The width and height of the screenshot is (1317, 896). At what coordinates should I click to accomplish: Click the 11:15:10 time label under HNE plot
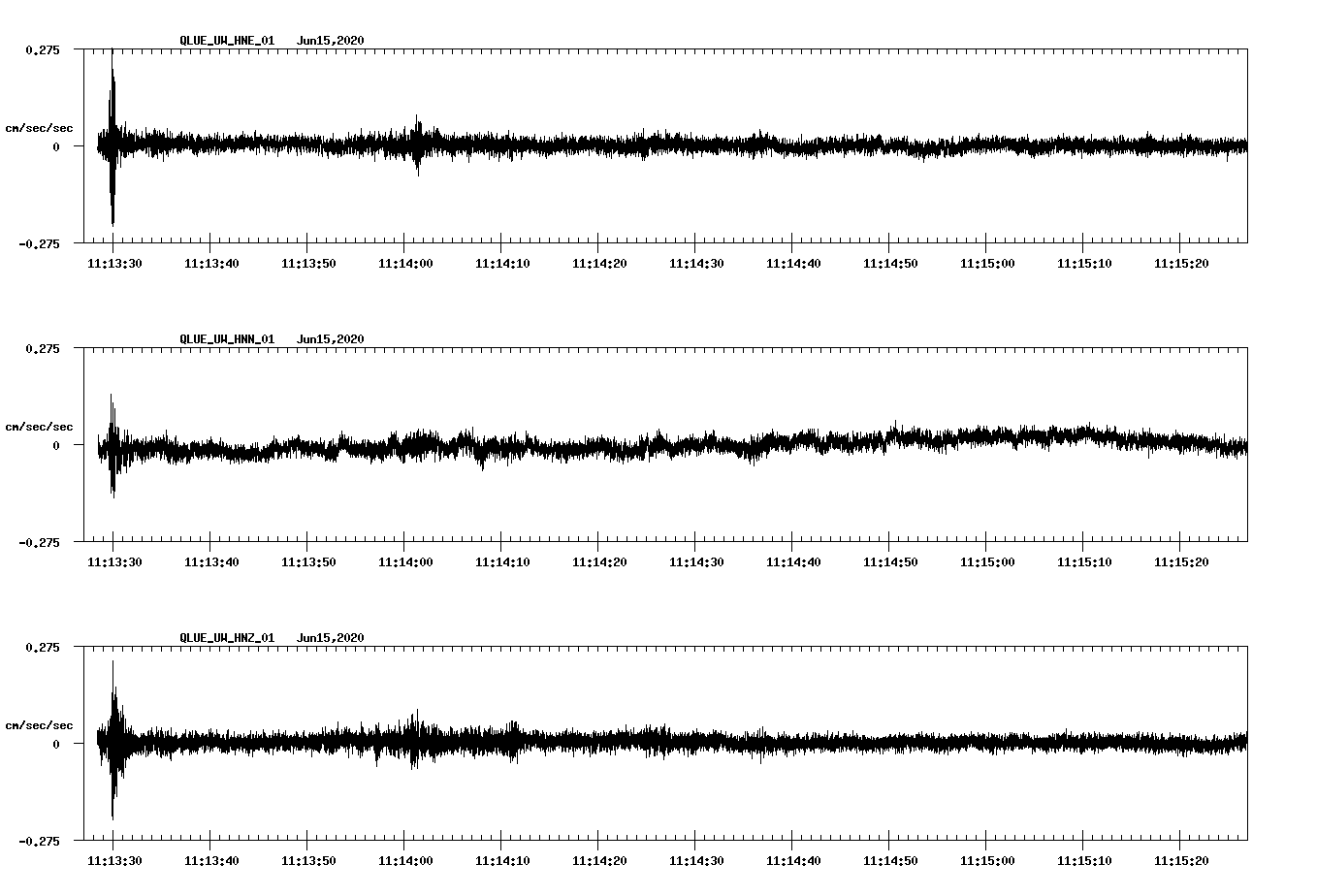coord(1084,264)
